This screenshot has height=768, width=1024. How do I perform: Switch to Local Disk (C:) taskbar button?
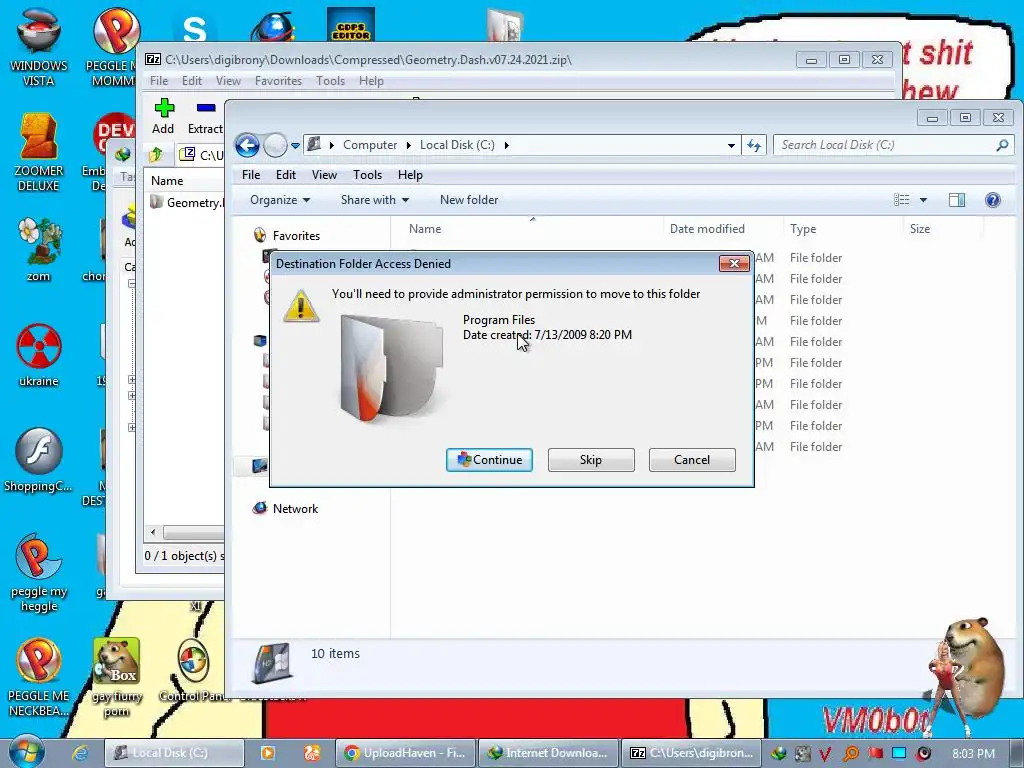click(x=174, y=753)
